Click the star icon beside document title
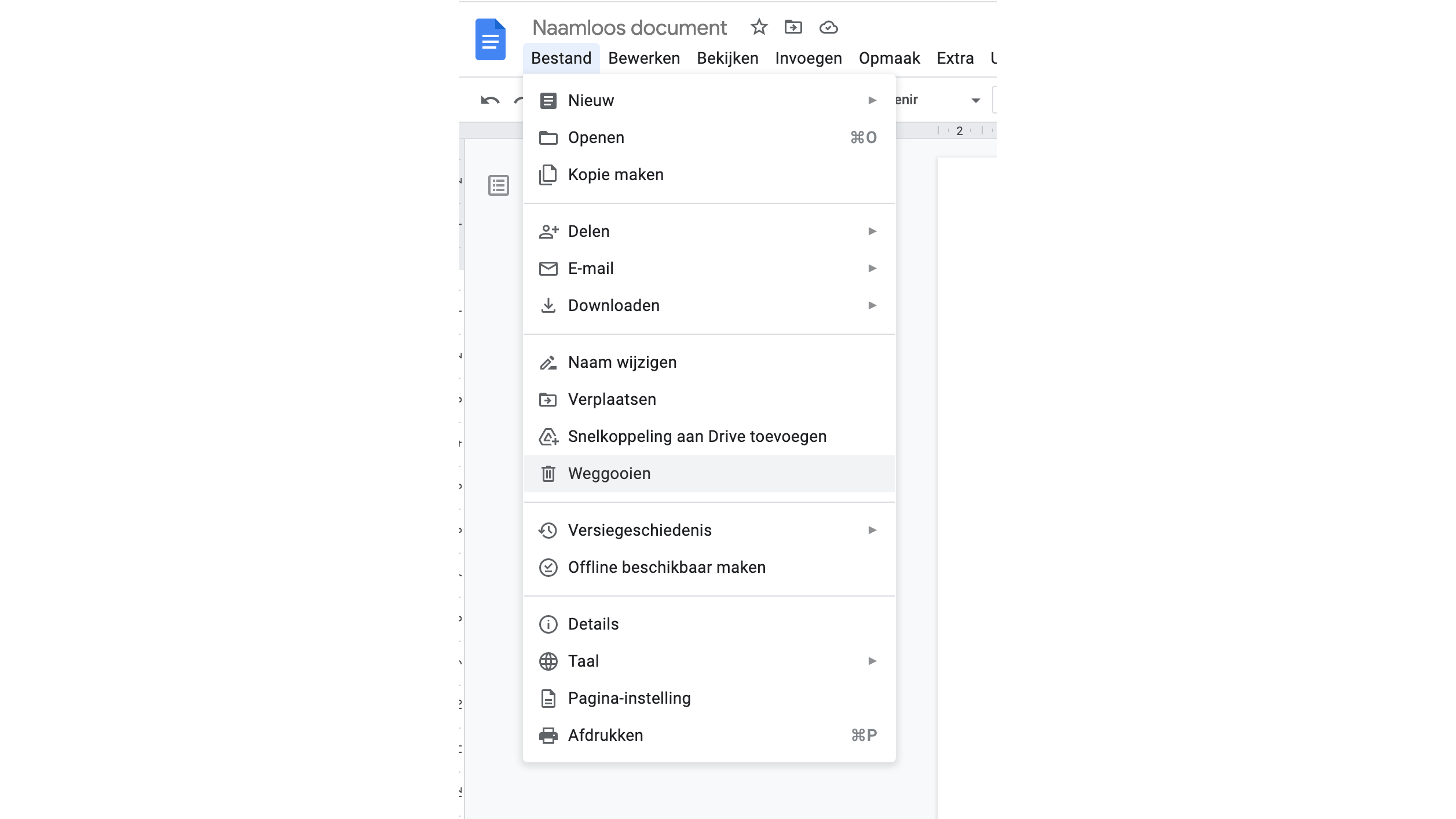 [759, 27]
